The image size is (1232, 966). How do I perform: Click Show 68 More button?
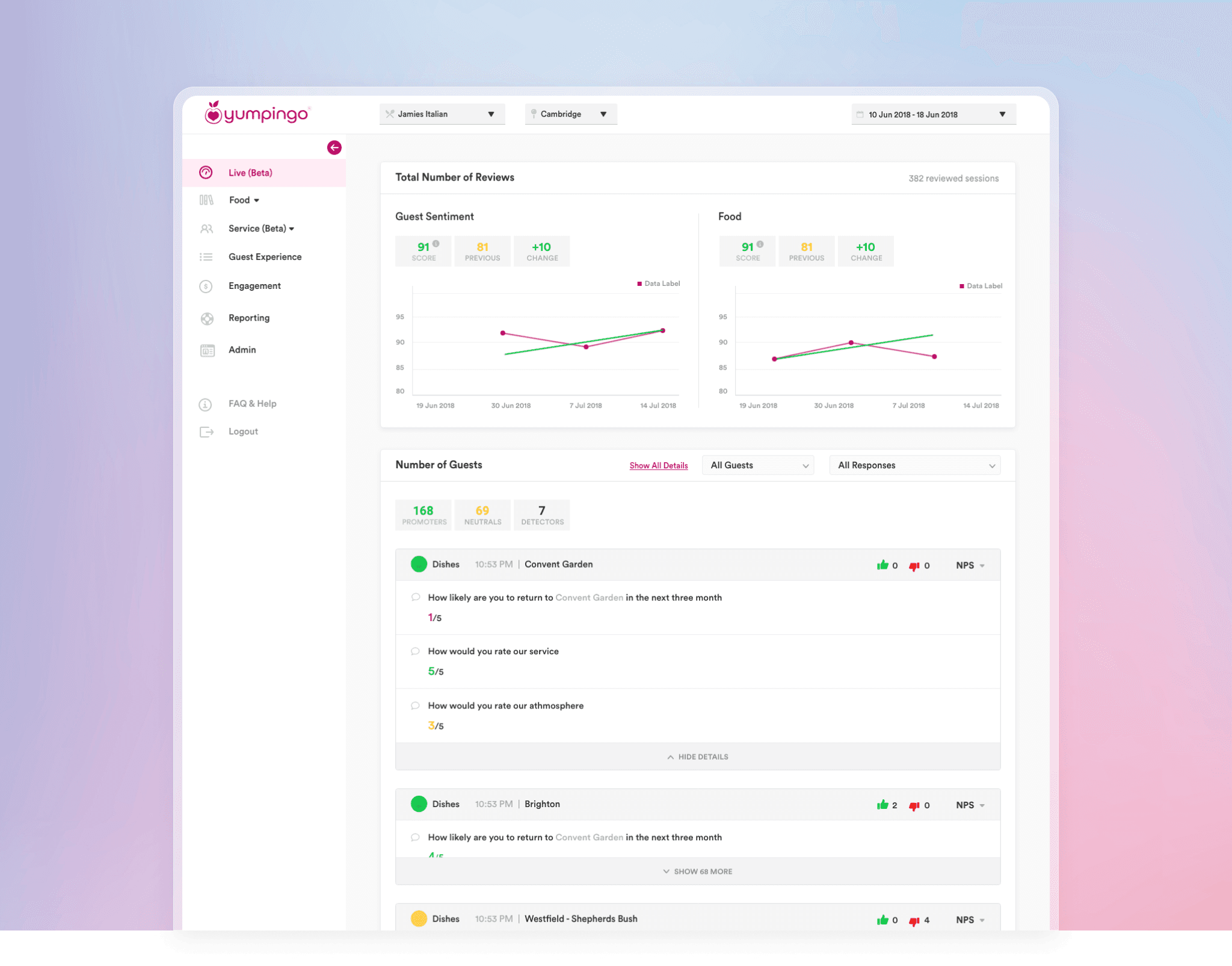(698, 871)
